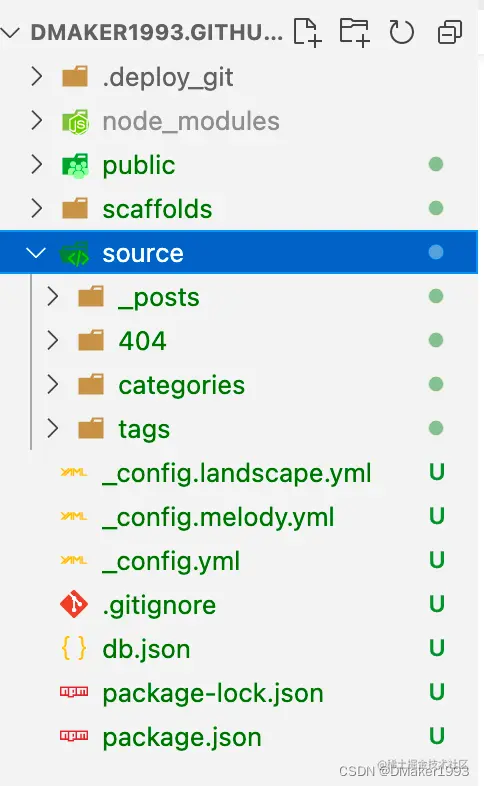Screen dimensions: 484x786
Task: Refresh the explorer with the refresh icon
Action: coord(401,33)
